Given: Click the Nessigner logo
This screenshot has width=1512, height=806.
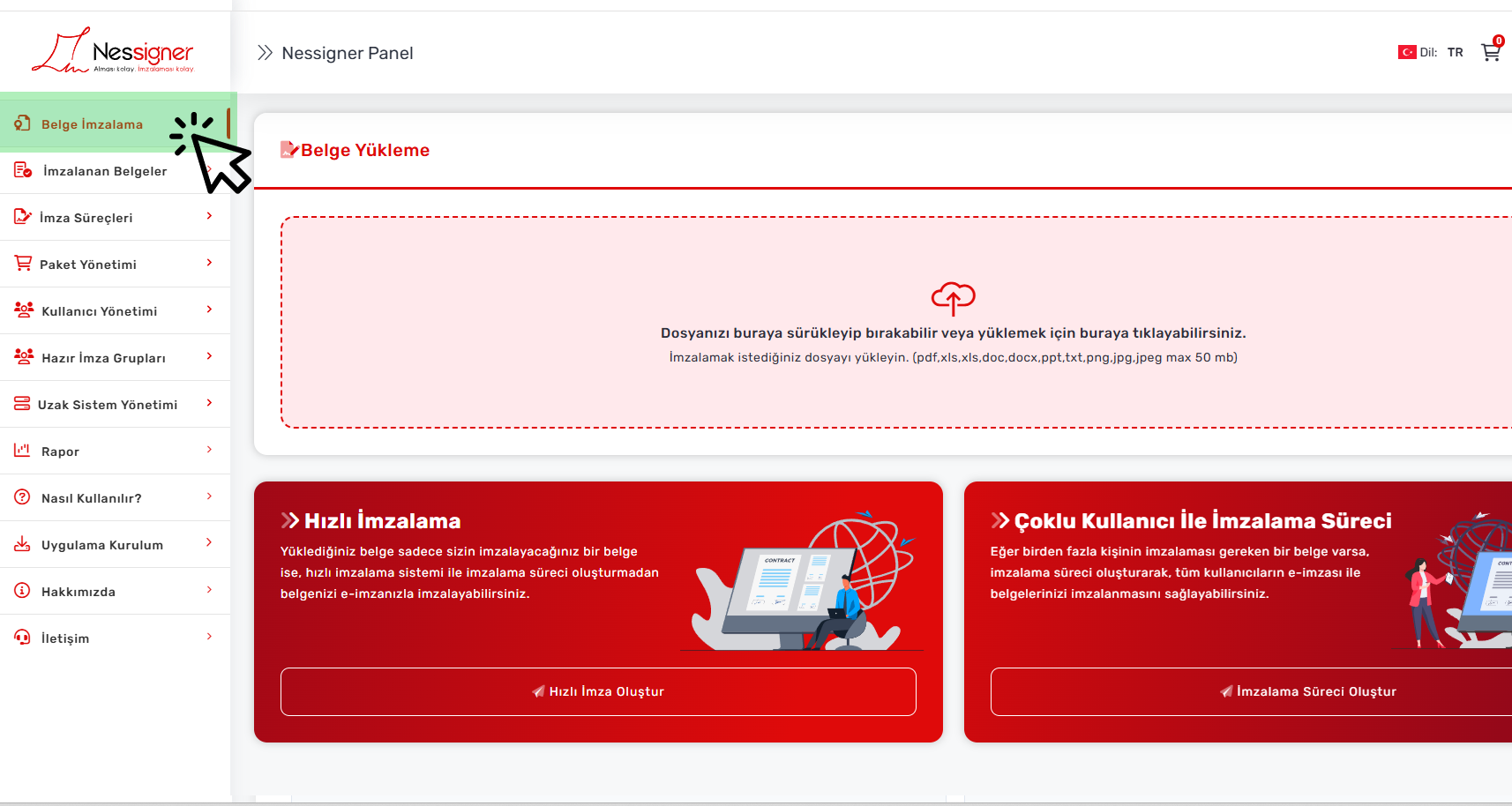Looking at the screenshot, I should tap(113, 51).
